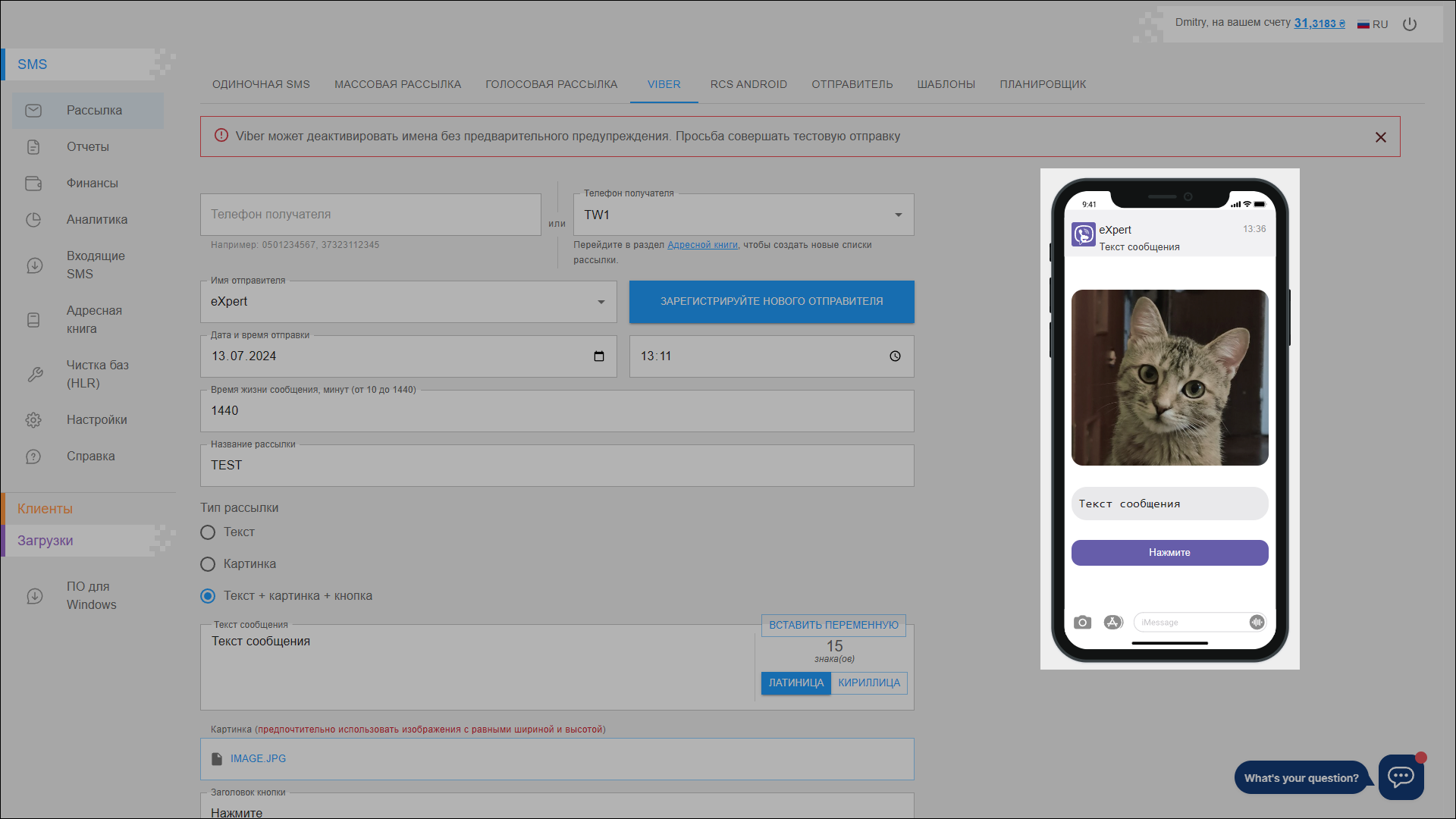Click the power logout icon
This screenshot has height=819, width=1456.
(1410, 24)
